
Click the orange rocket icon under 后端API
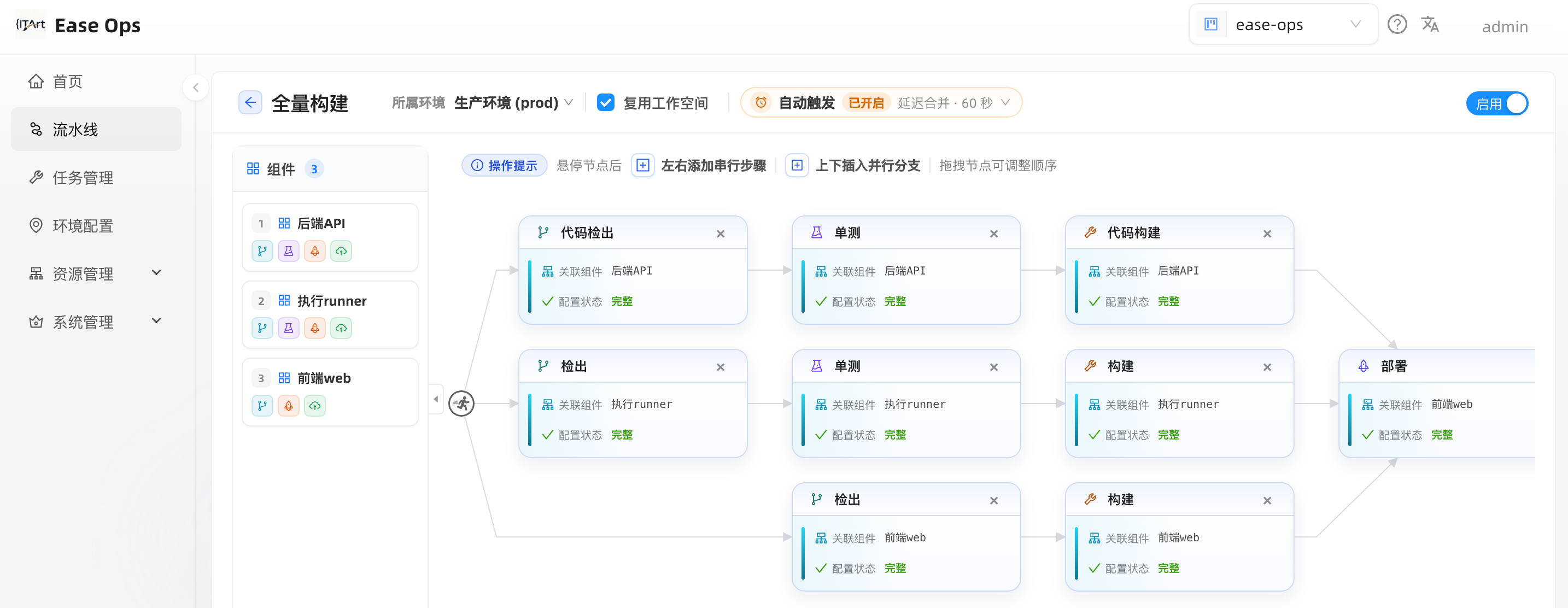coord(315,251)
